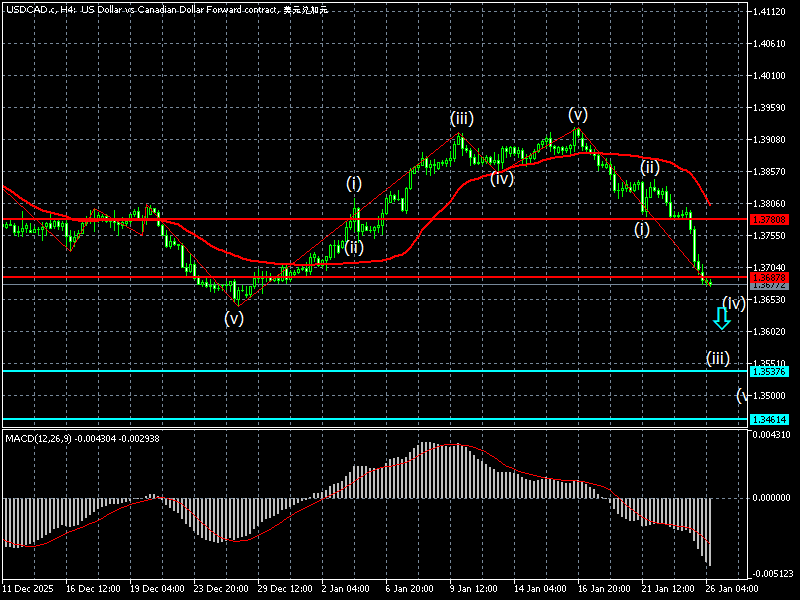
Task: Select the (v) wave label above January 16 top
Action: tap(578, 113)
